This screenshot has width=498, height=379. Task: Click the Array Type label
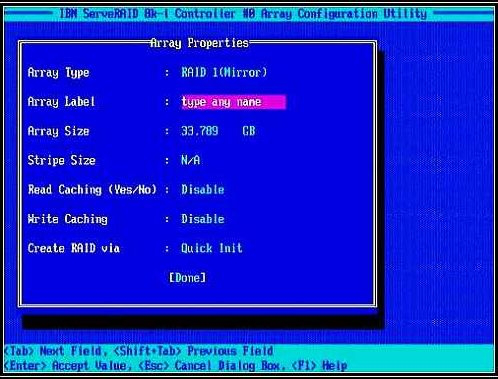(59, 73)
